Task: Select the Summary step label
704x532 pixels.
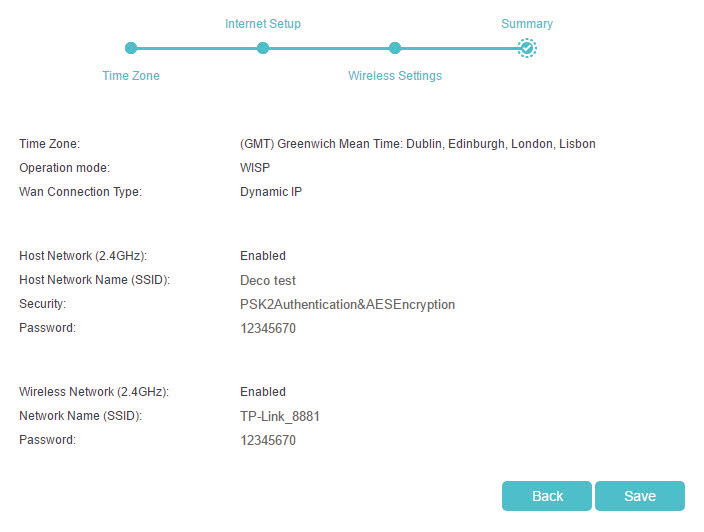Action: click(527, 24)
